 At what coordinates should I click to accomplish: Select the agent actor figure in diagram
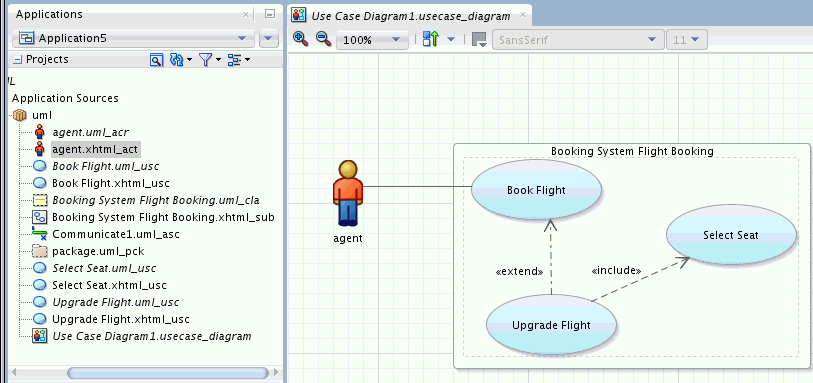pos(348,193)
